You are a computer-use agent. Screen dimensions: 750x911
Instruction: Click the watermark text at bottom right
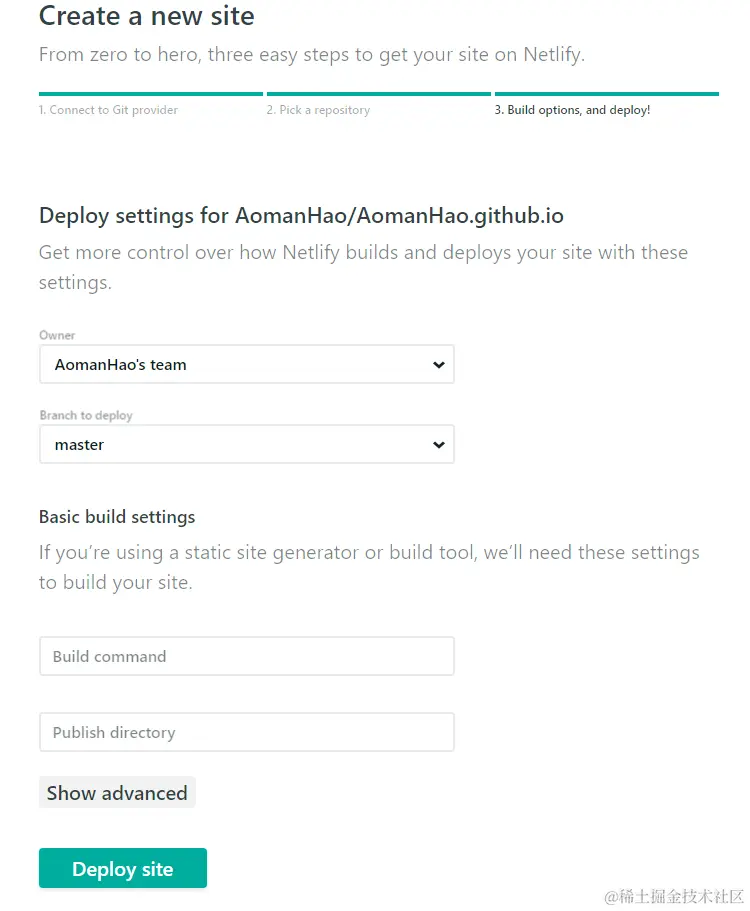click(674, 896)
